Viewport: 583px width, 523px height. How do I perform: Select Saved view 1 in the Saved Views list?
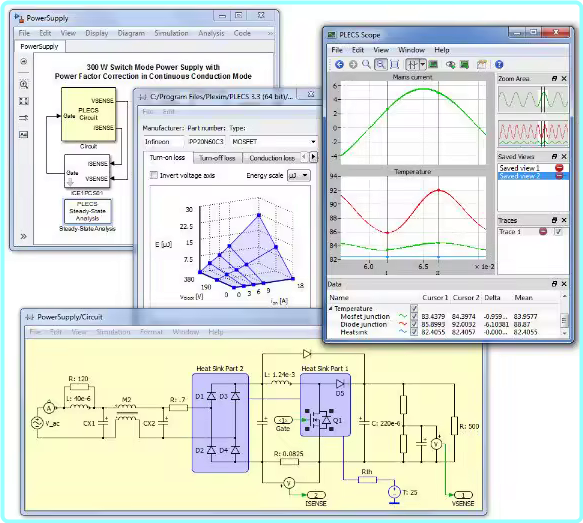519,168
